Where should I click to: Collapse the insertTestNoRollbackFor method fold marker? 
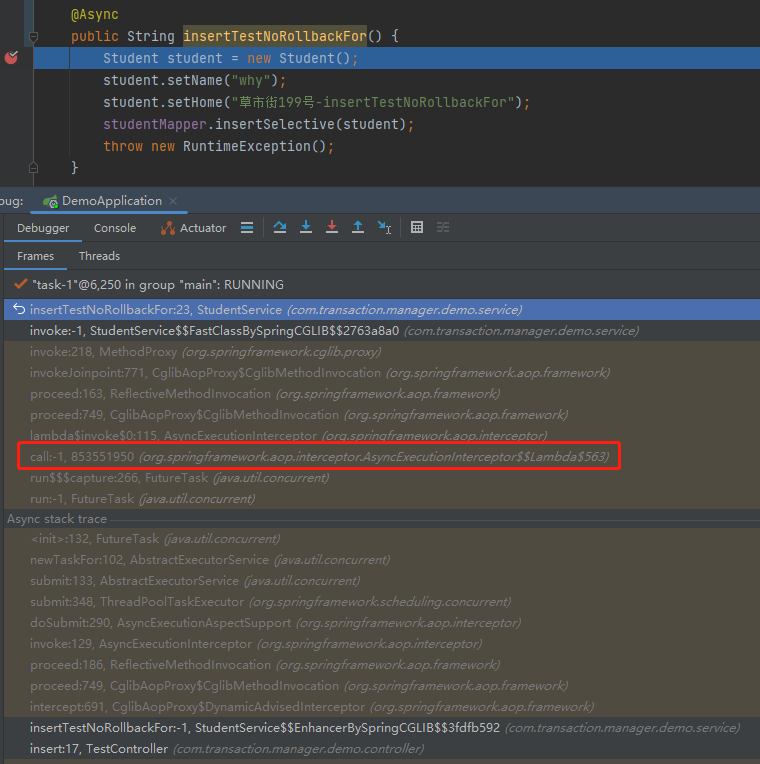33,37
